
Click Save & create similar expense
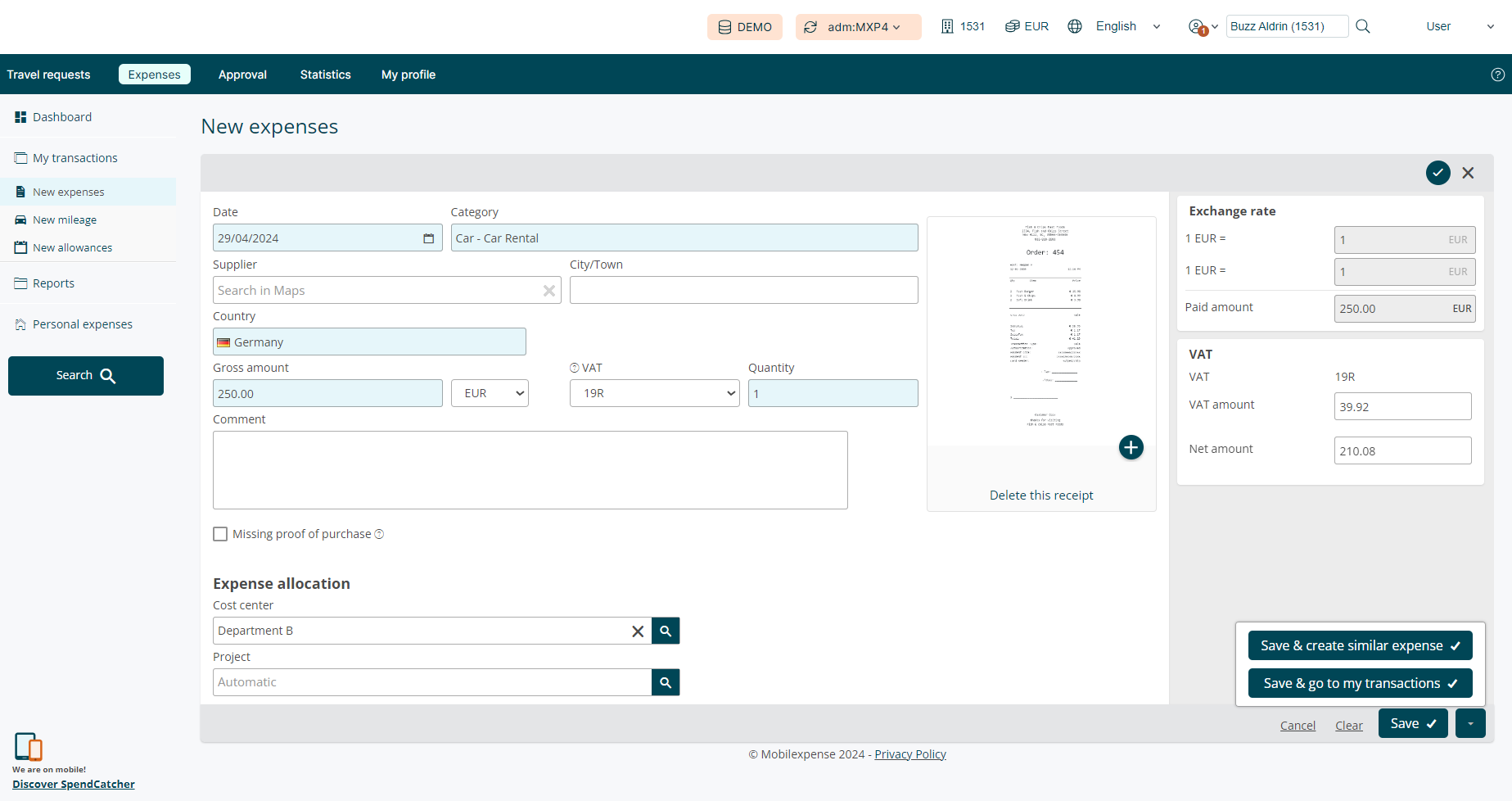(x=1360, y=645)
